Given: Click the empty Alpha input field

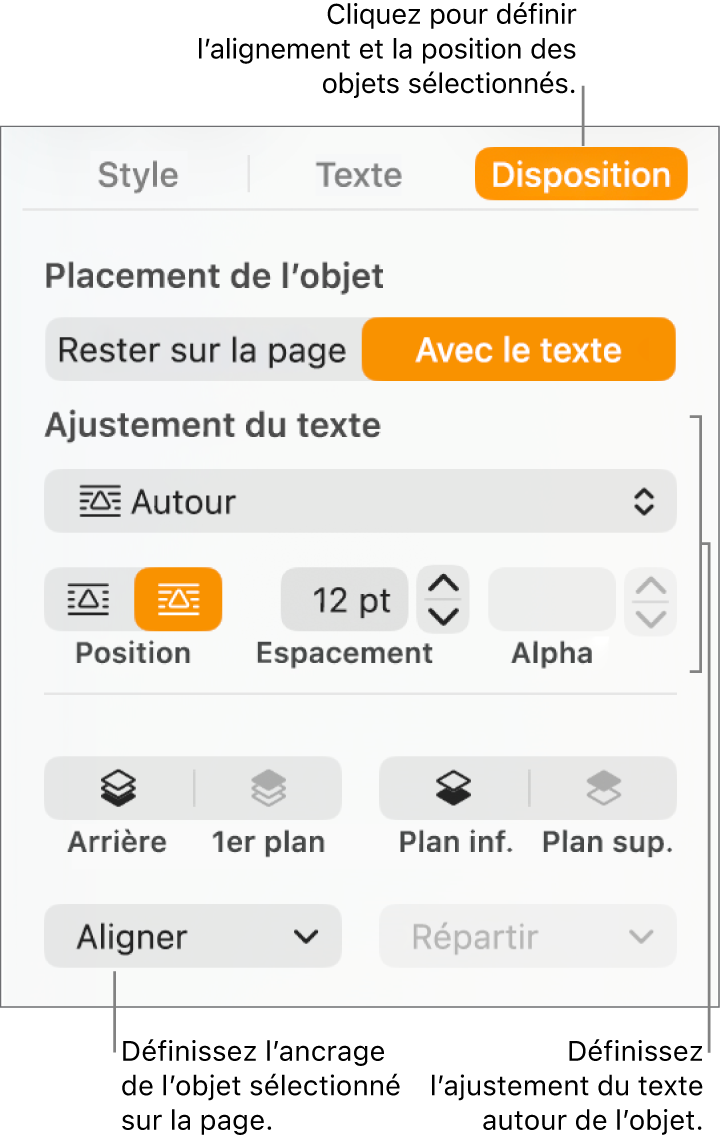Looking at the screenshot, I should point(551,599).
